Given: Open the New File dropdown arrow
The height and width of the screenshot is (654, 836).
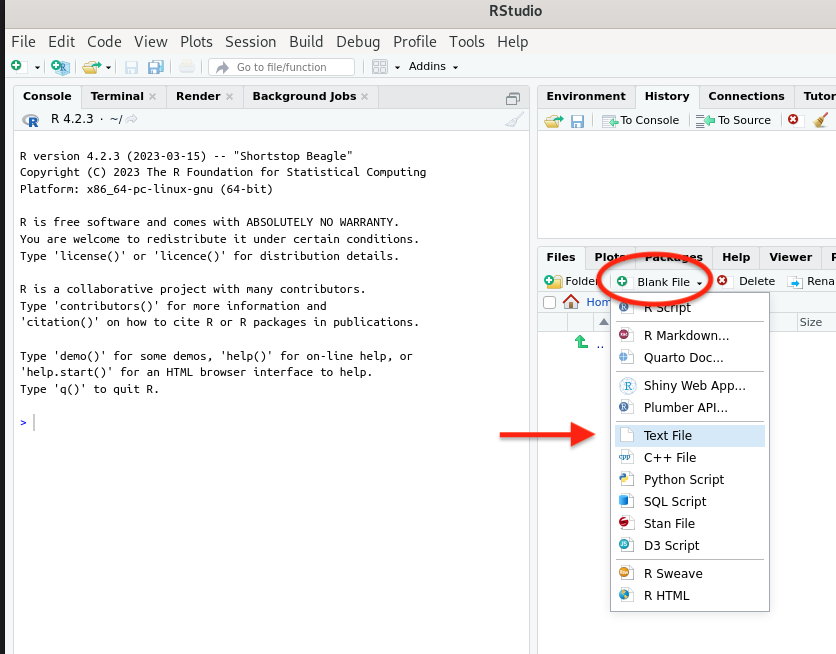Looking at the screenshot, I should coord(37,67).
